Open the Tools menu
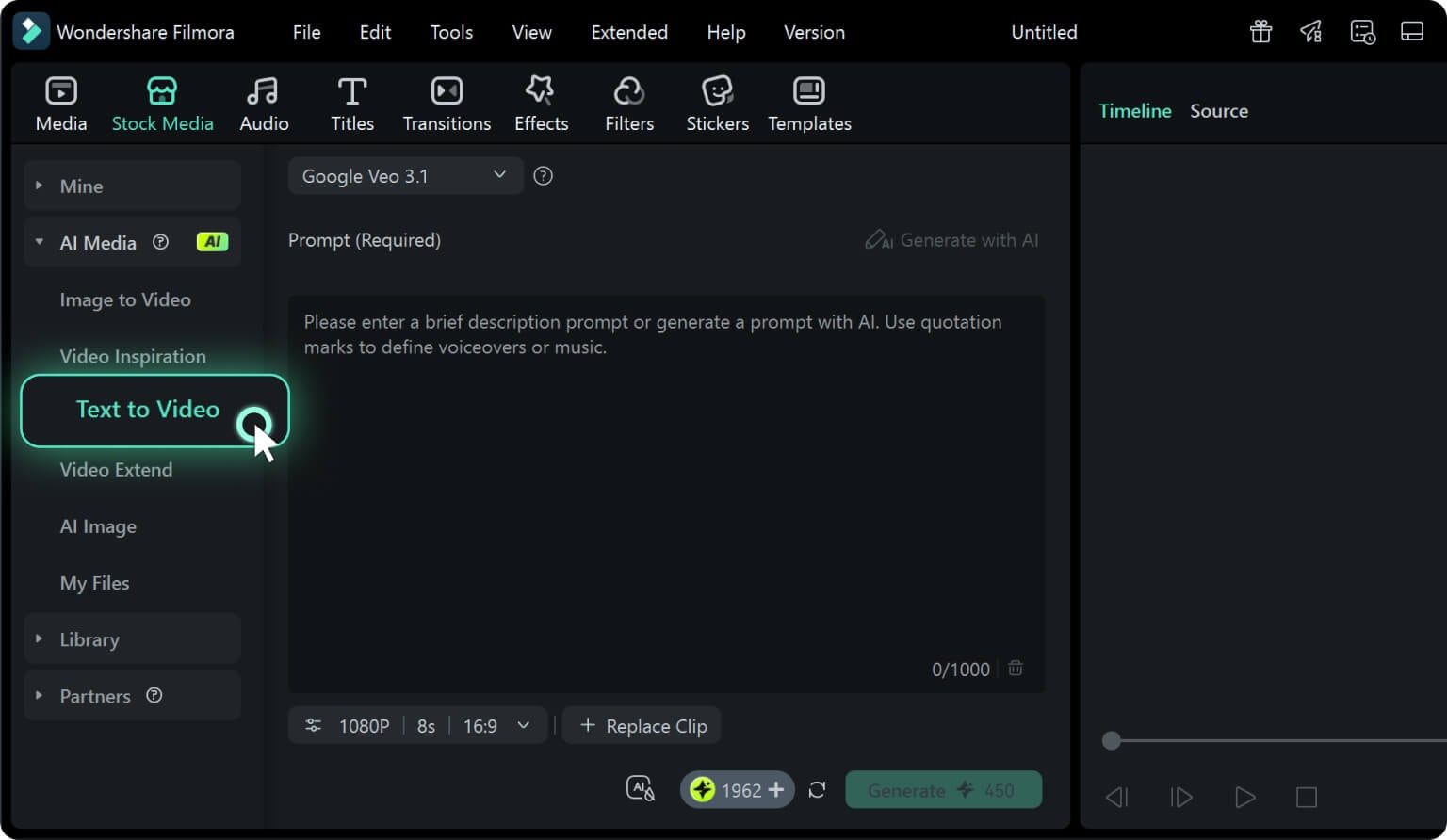The width and height of the screenshot is (1447, 840). pos(451,31)
